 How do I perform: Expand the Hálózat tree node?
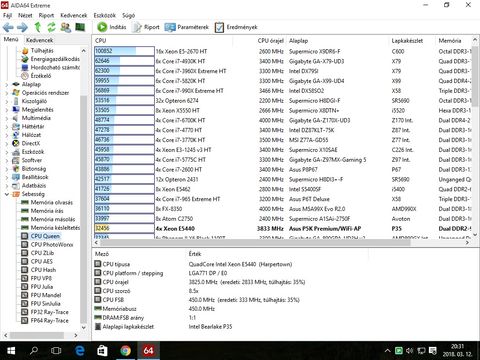(6, 135)
